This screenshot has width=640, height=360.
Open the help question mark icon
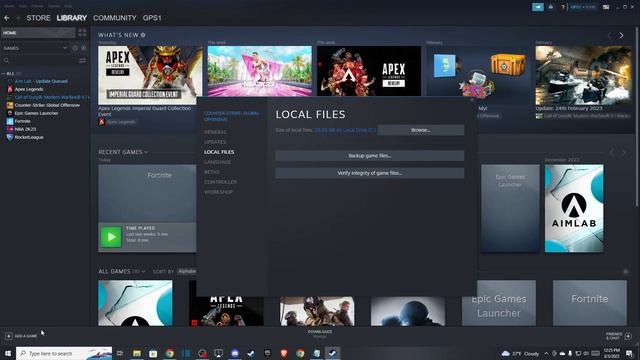563,7
